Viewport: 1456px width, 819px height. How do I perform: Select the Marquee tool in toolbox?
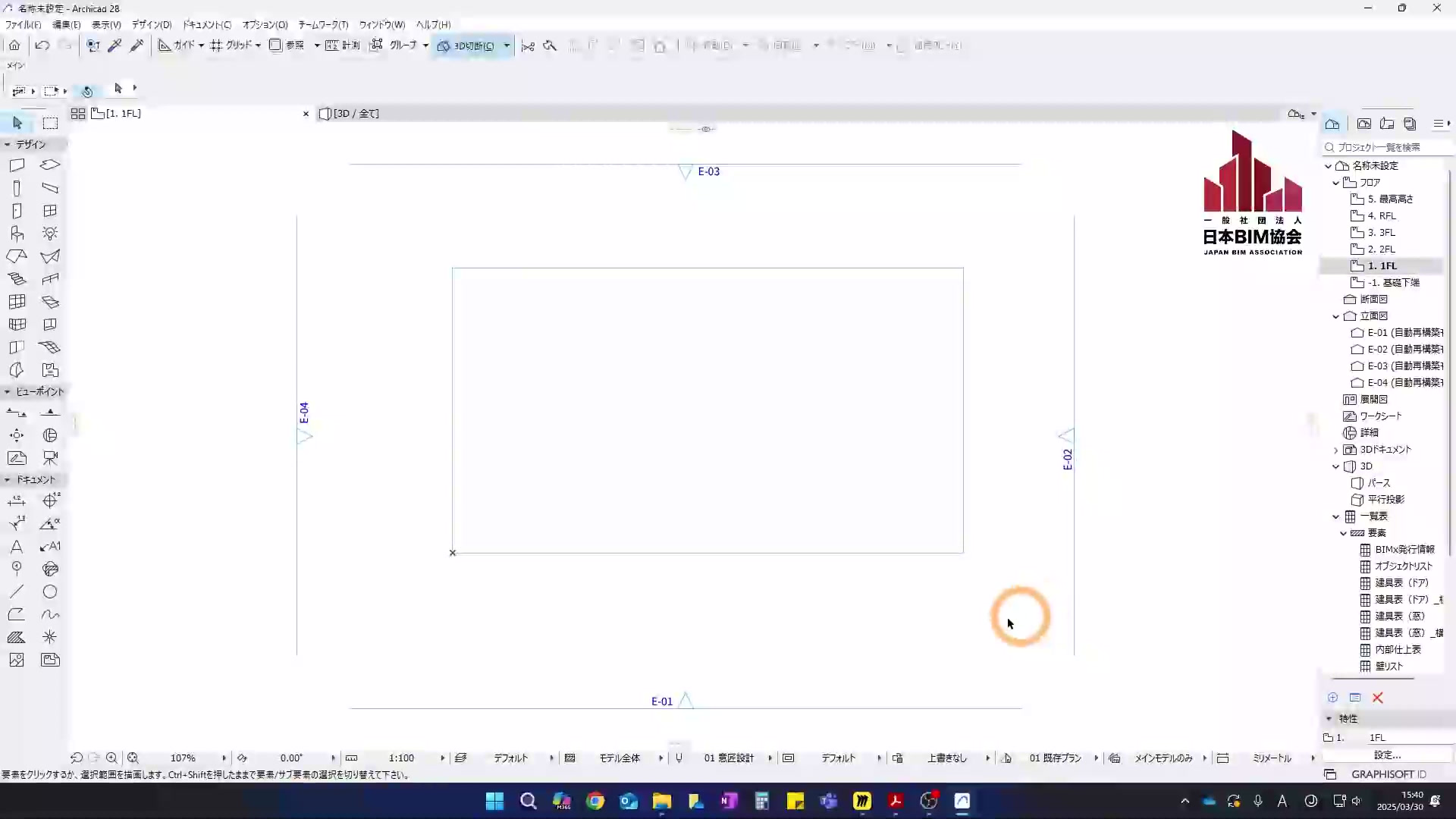(50, 123)
